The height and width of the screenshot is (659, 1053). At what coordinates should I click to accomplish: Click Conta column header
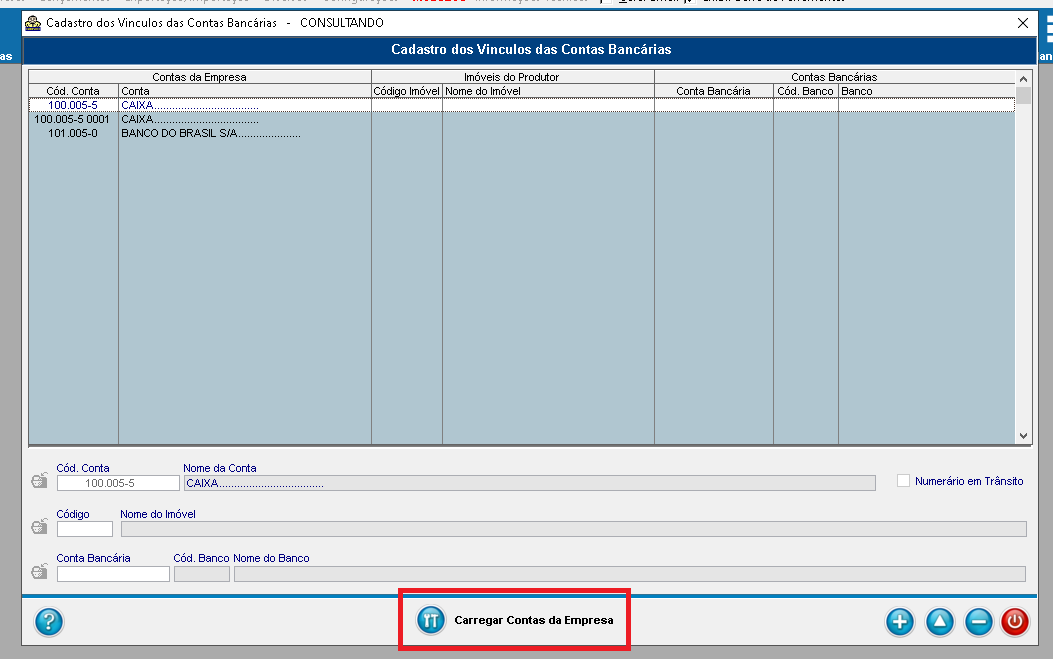point(245,91)
